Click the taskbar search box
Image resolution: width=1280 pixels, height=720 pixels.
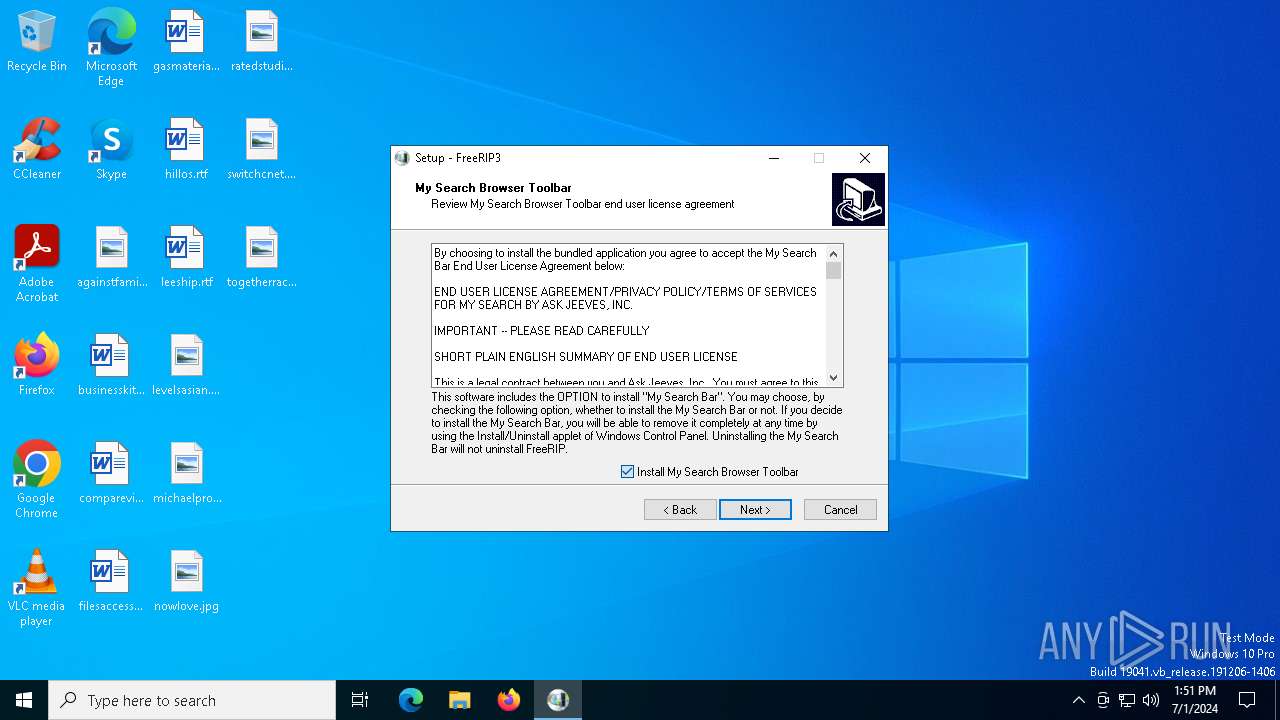pyautogui.click(x=192, y=700)
